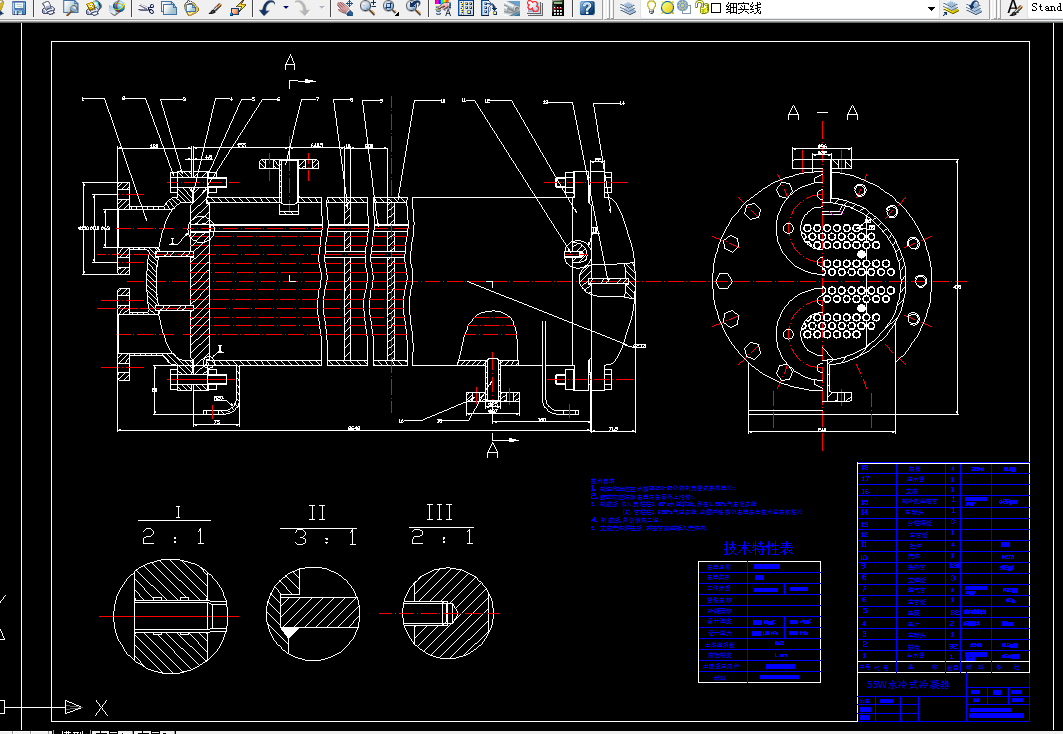Toggle the layer on/off lightbulb
The width and height of the screenshot is (1063, 734).
coord(652,8)
